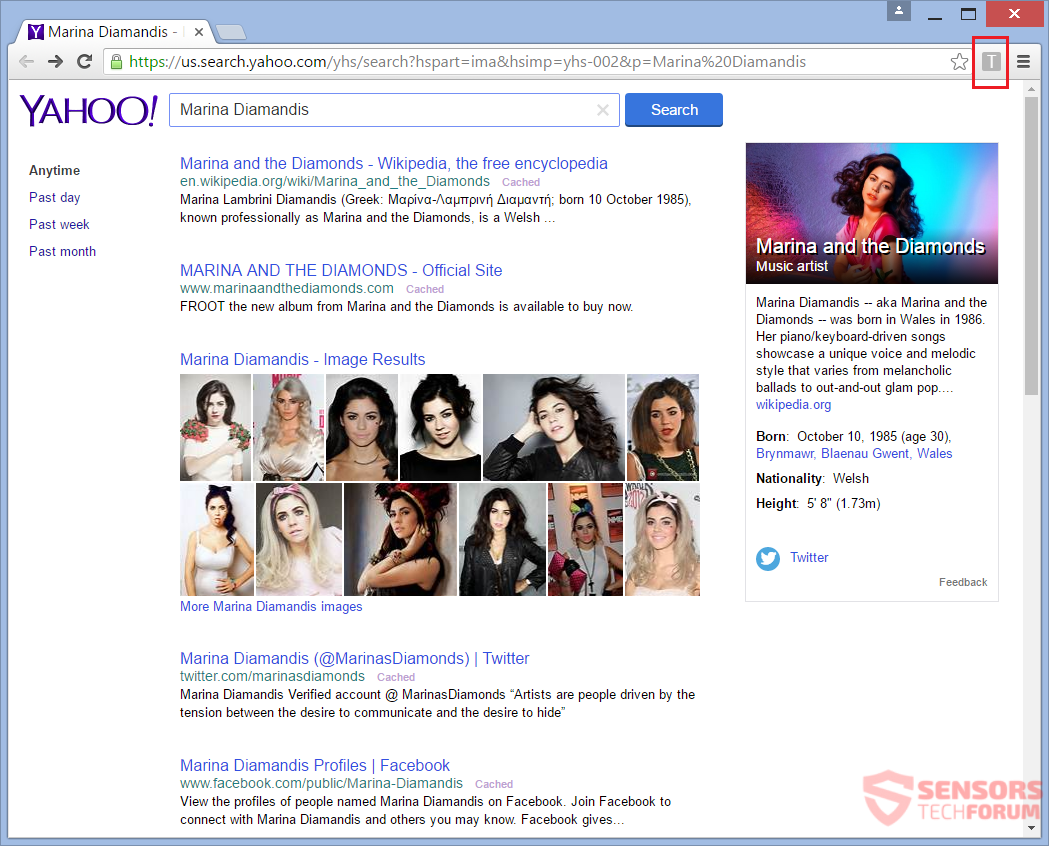Bookmark this page with the star icon

tap(959, 62)
